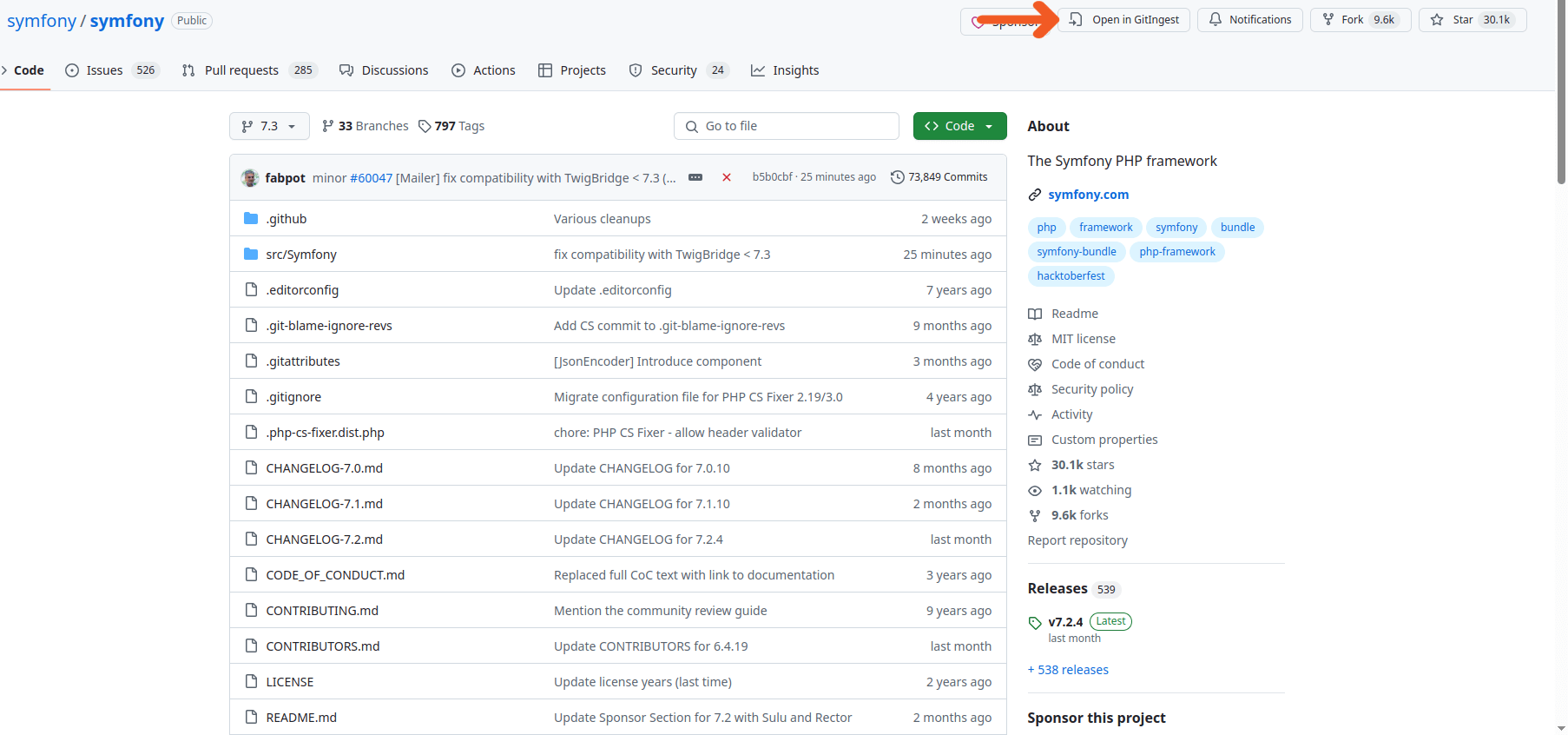Image resolution: width=1568 pixels, height=735 pixels.
Task: View the 73,849 Commits history
Action: (x=939, y=177)
